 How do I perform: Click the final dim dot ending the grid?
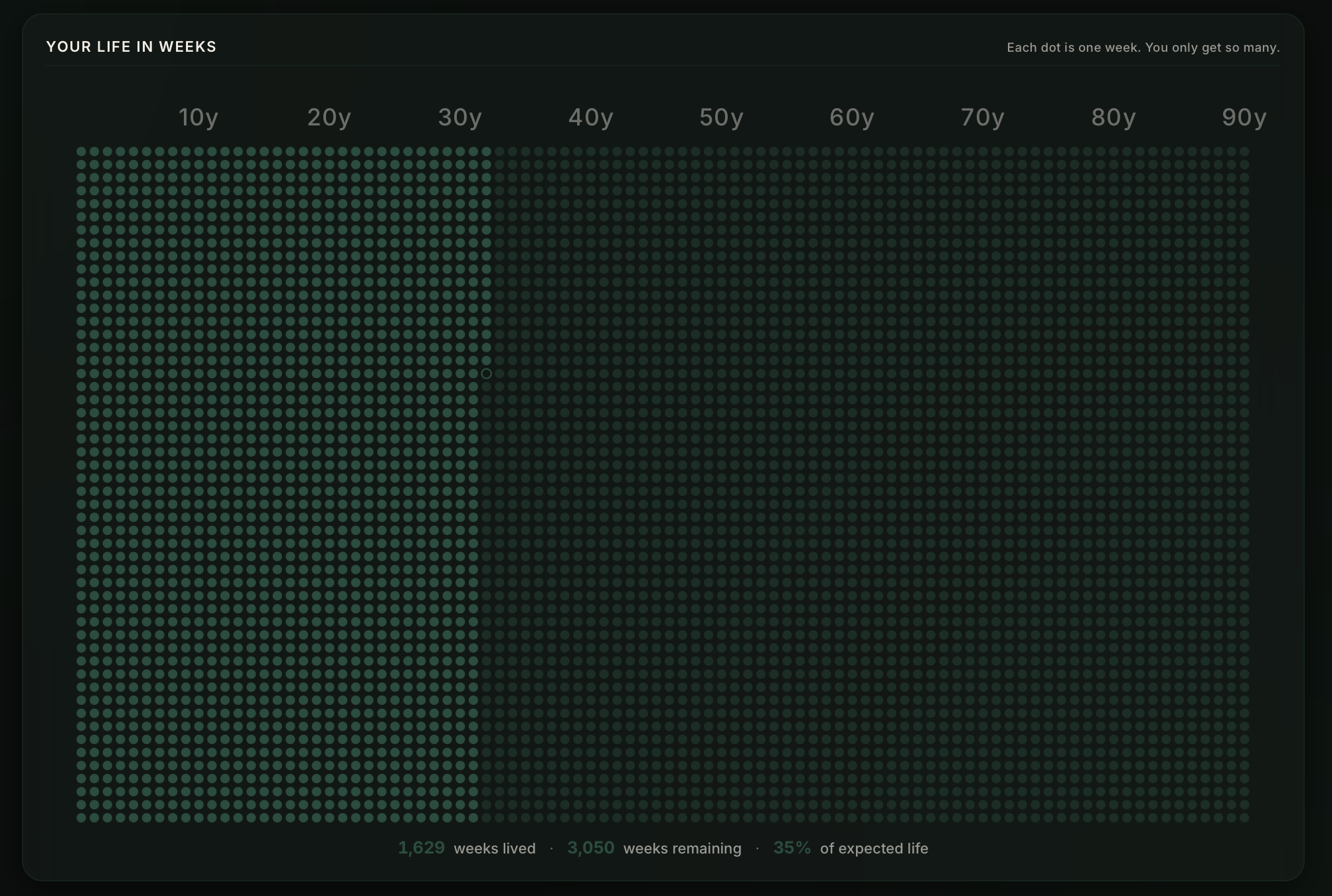[1244, 818]
